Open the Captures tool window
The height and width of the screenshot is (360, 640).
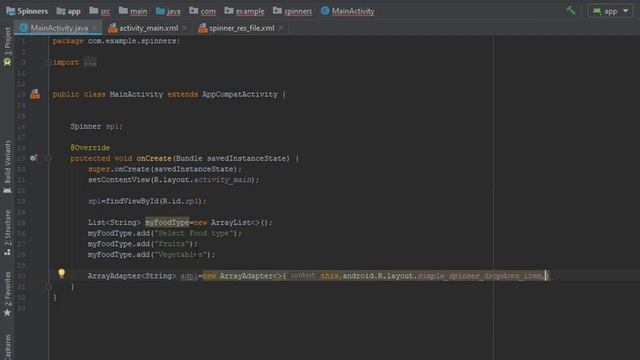coord(7,347)
